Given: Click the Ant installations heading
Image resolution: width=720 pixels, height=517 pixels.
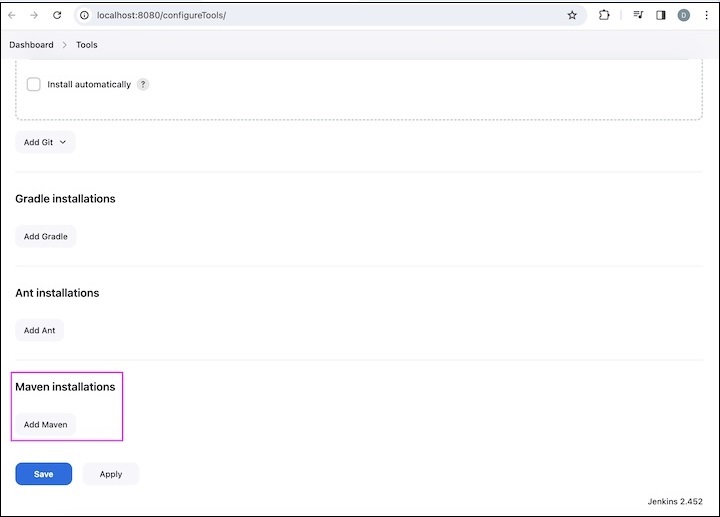Looking at the screenshot, I should [57, 293].
